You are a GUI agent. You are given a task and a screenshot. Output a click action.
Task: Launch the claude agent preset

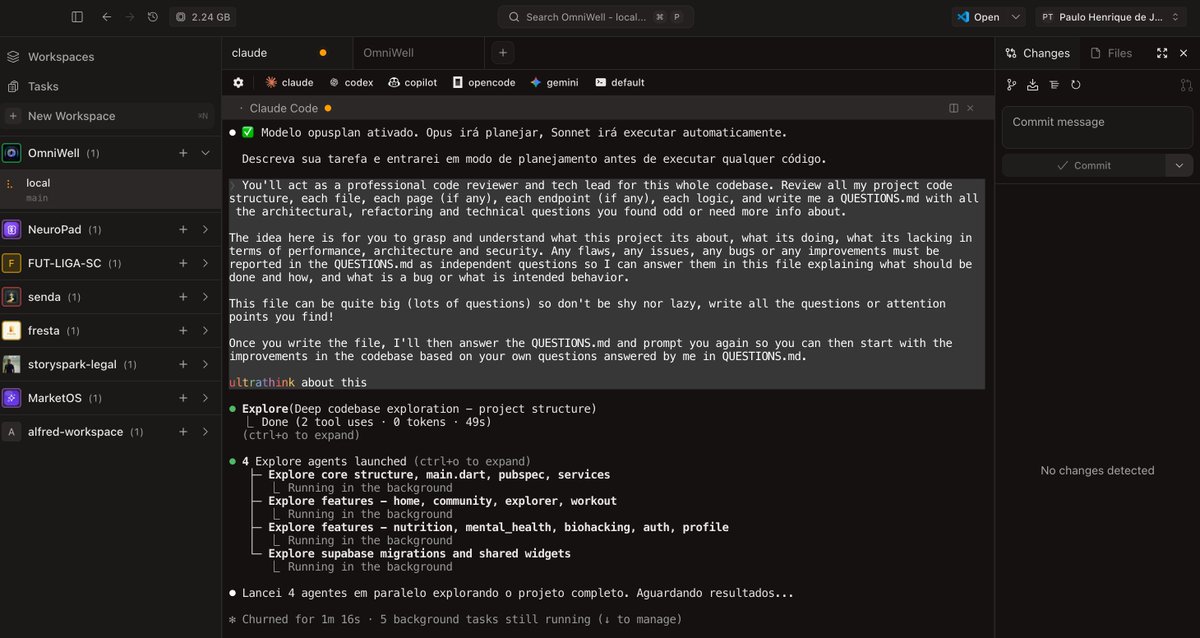point(289,82)
